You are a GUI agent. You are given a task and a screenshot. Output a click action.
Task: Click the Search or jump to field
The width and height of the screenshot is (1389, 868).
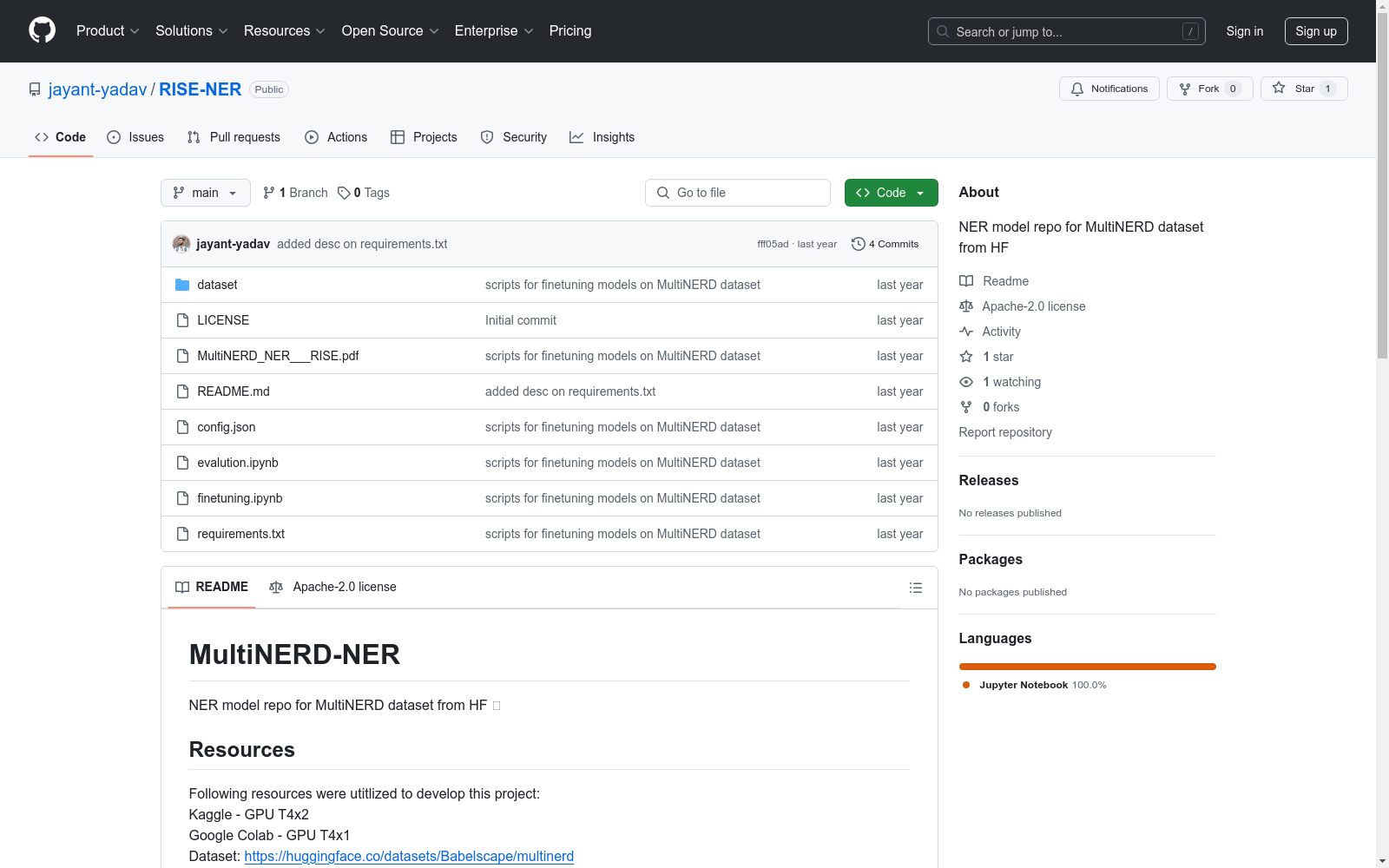(x=1067, y=31)
